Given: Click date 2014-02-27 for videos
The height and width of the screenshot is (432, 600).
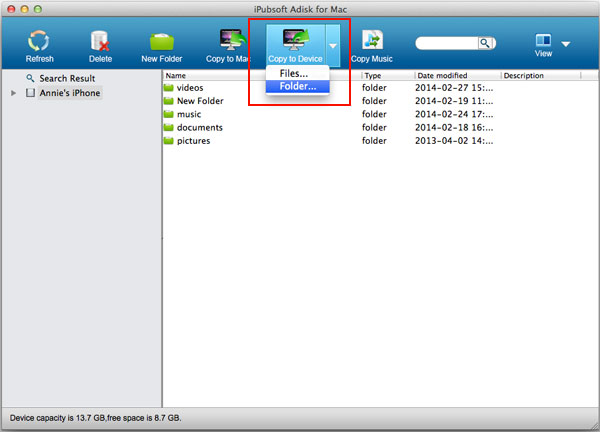Looking at the screenshot, I should coord(454,88).
